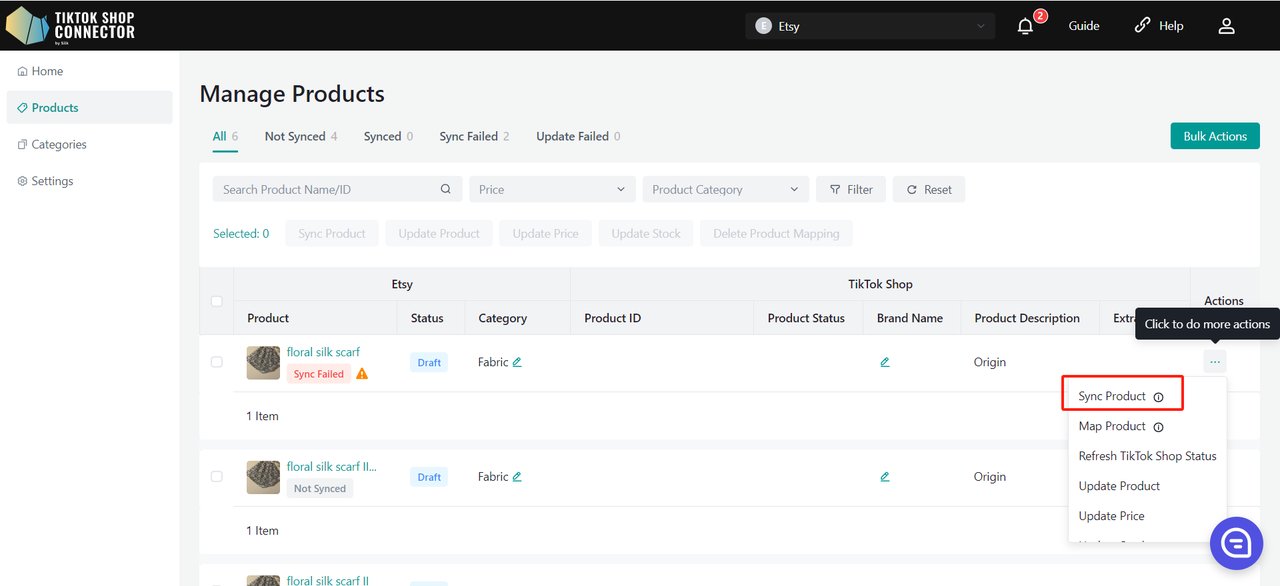Click the more actions ellipsis button
This screenshot has height=586, width=1280.
[1214, 362]
